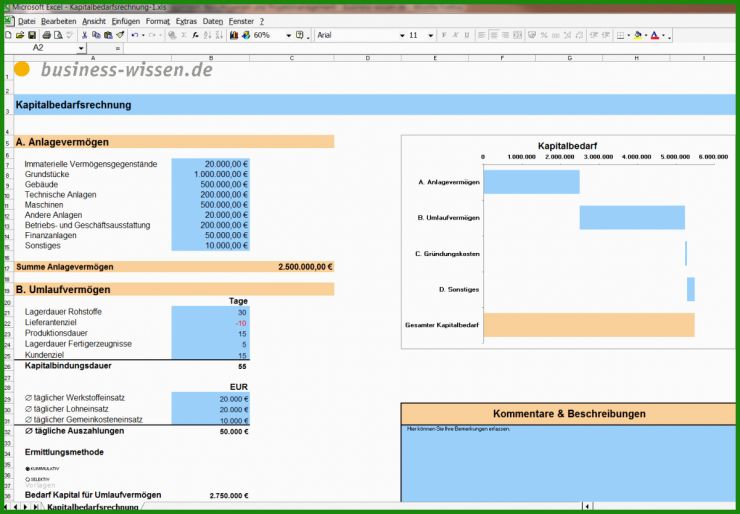Click the Fill Color paint bucket
Image resolution: width=740 pixels, height=514 pixels.
click(638, 35)
